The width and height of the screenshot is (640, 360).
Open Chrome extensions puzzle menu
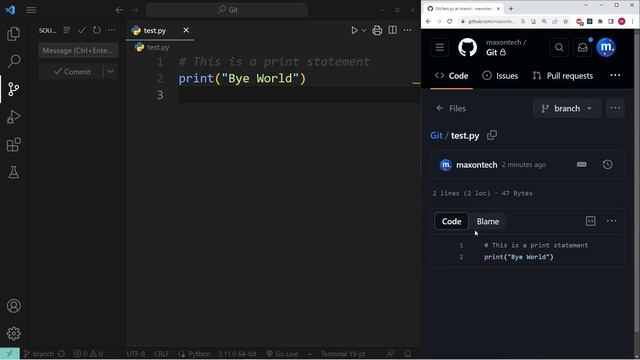(x=600, y=21)
